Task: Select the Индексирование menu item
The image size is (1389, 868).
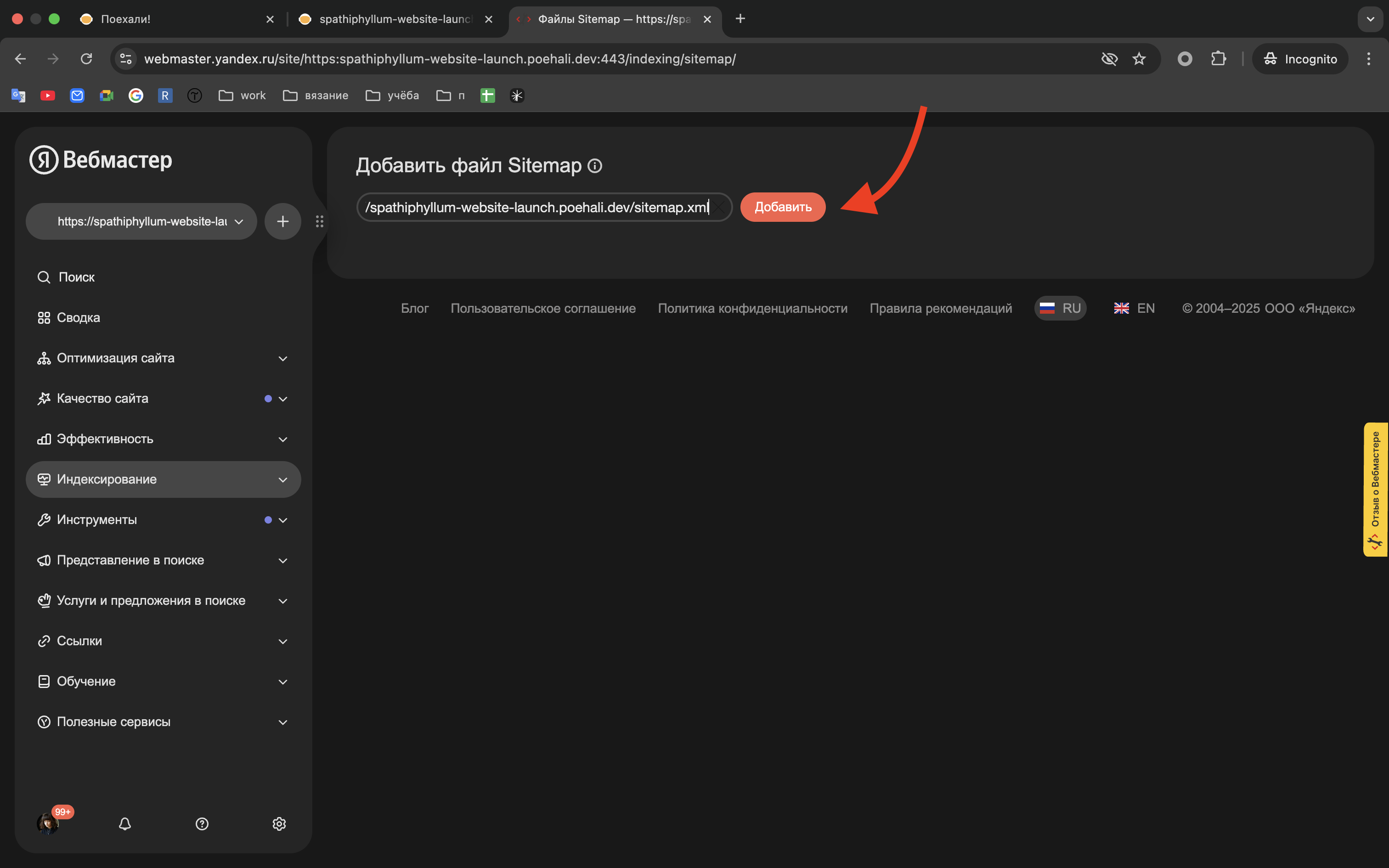Action: tap(107, 479)
